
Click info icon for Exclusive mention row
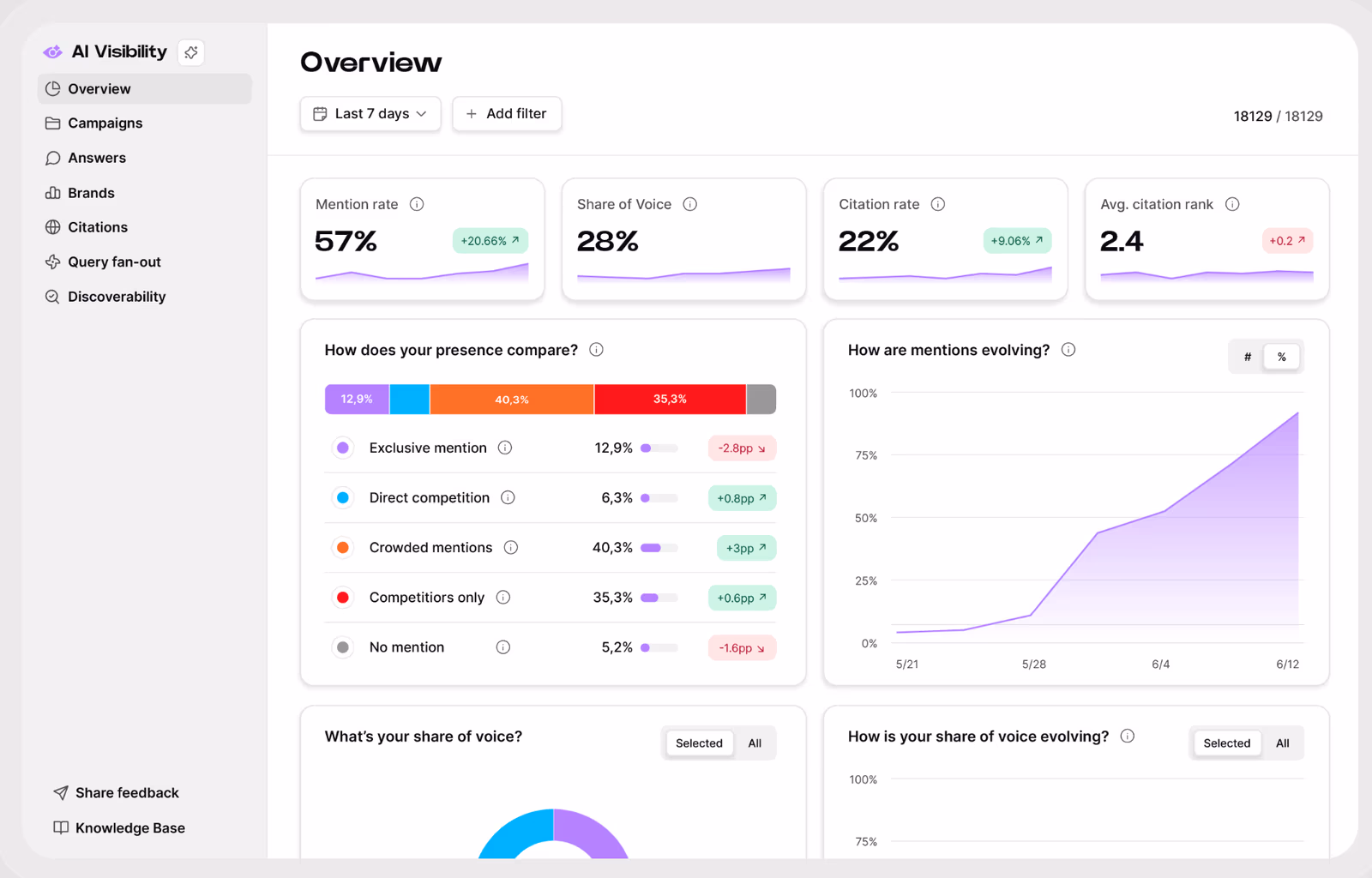coord(505,448)
